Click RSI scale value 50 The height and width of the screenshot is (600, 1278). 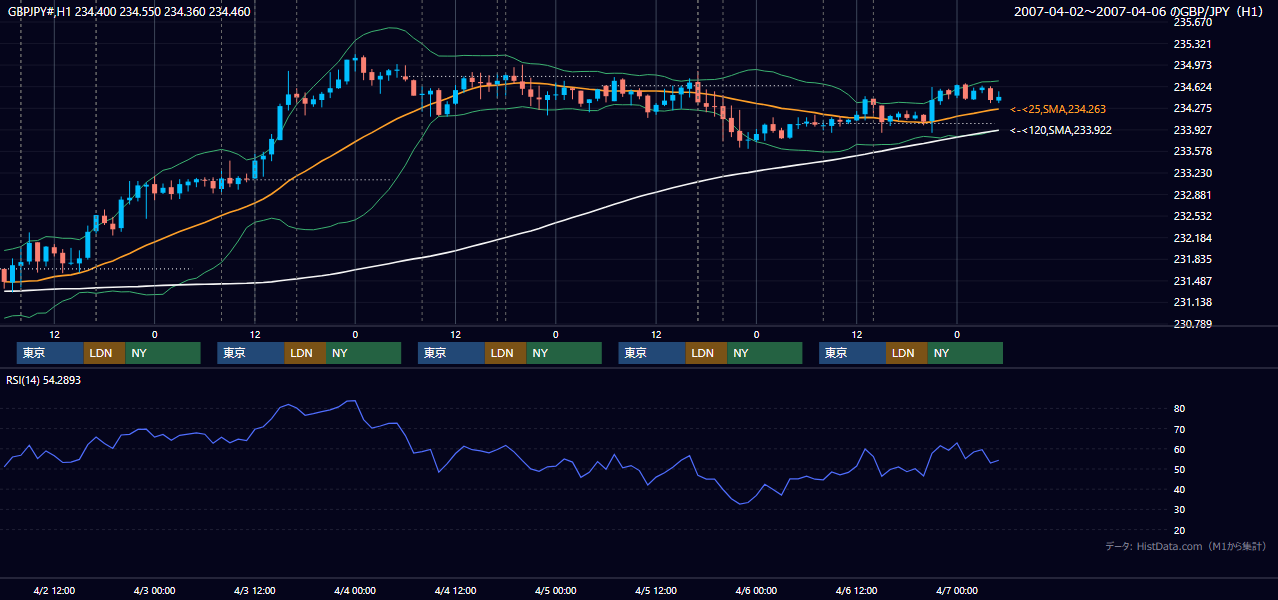tap(1180, 469)
